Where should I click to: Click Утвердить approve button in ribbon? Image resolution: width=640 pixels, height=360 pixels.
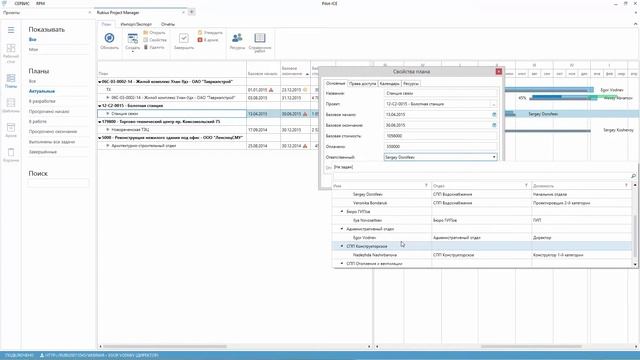210,33
